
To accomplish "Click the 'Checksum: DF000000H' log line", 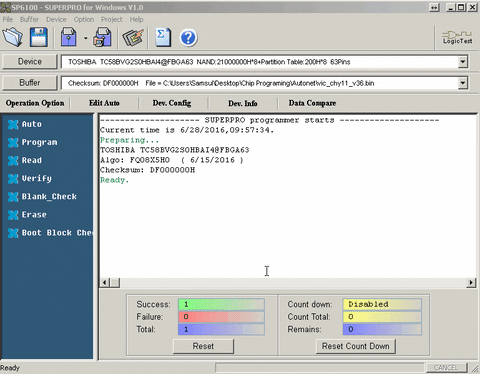I will (x=148, y=170).
